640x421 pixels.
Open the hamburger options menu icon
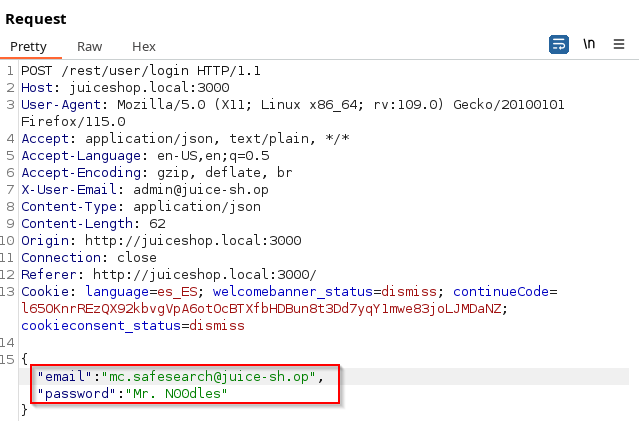(619, 44)
